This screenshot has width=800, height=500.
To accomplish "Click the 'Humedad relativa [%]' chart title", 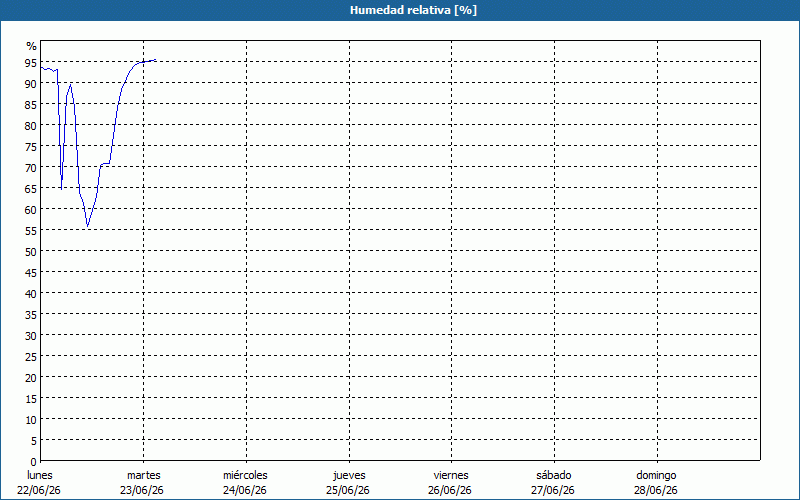I will coord(413,10).
